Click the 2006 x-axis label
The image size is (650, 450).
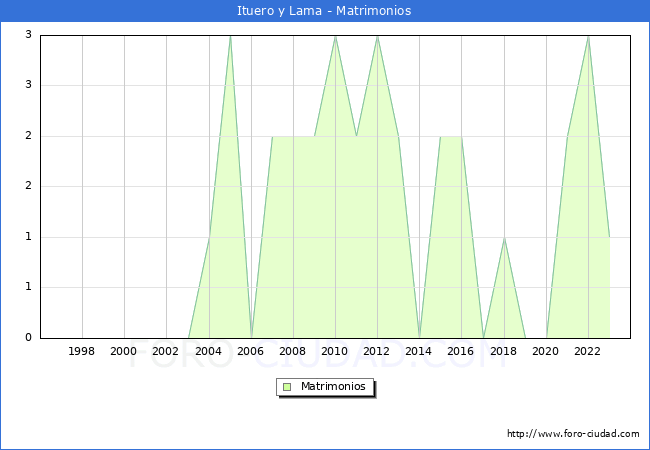250,351
